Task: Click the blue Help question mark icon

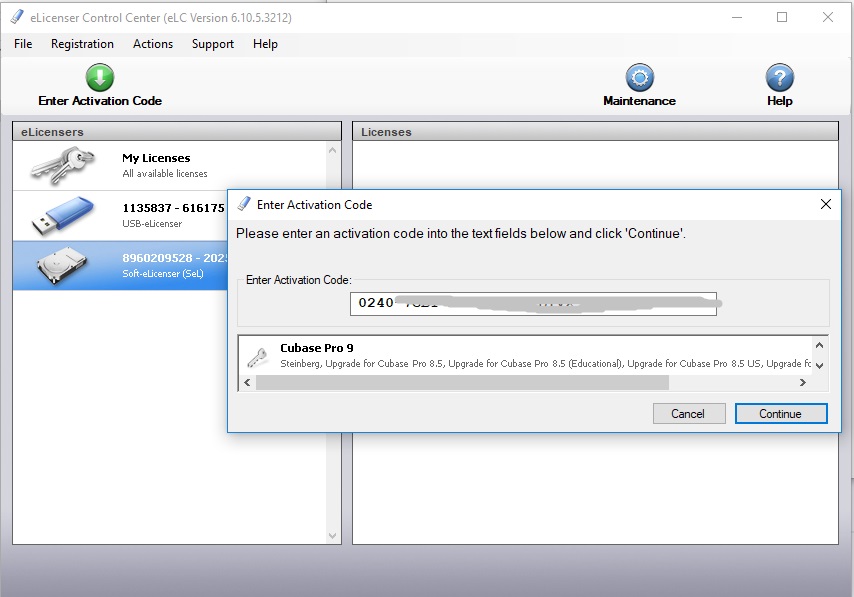Action: click(779, 77)
